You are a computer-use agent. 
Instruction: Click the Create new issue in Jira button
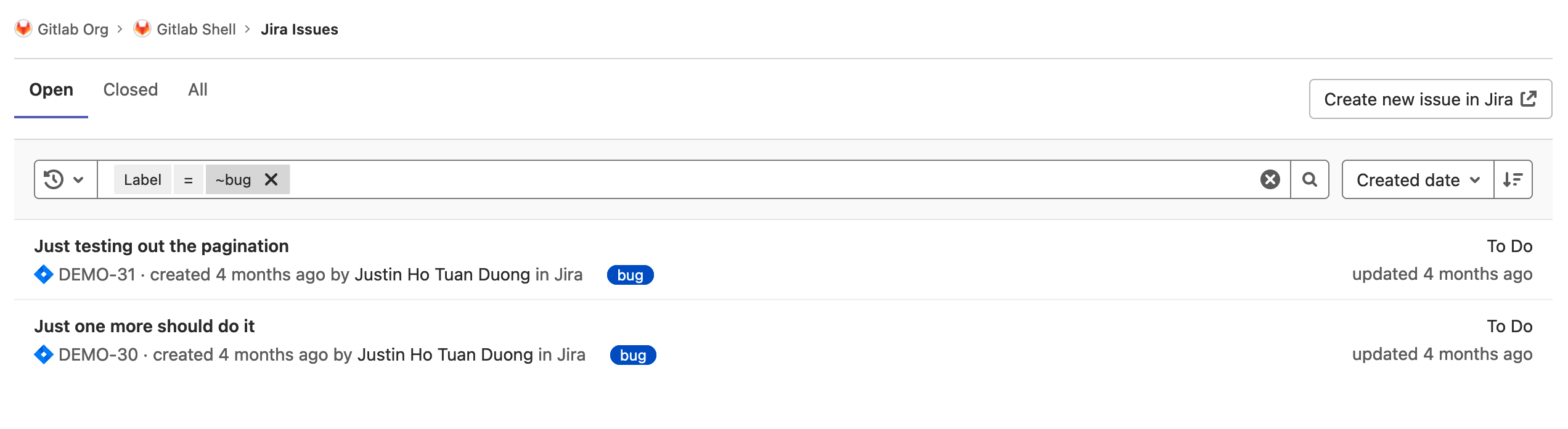(1431, 99)
